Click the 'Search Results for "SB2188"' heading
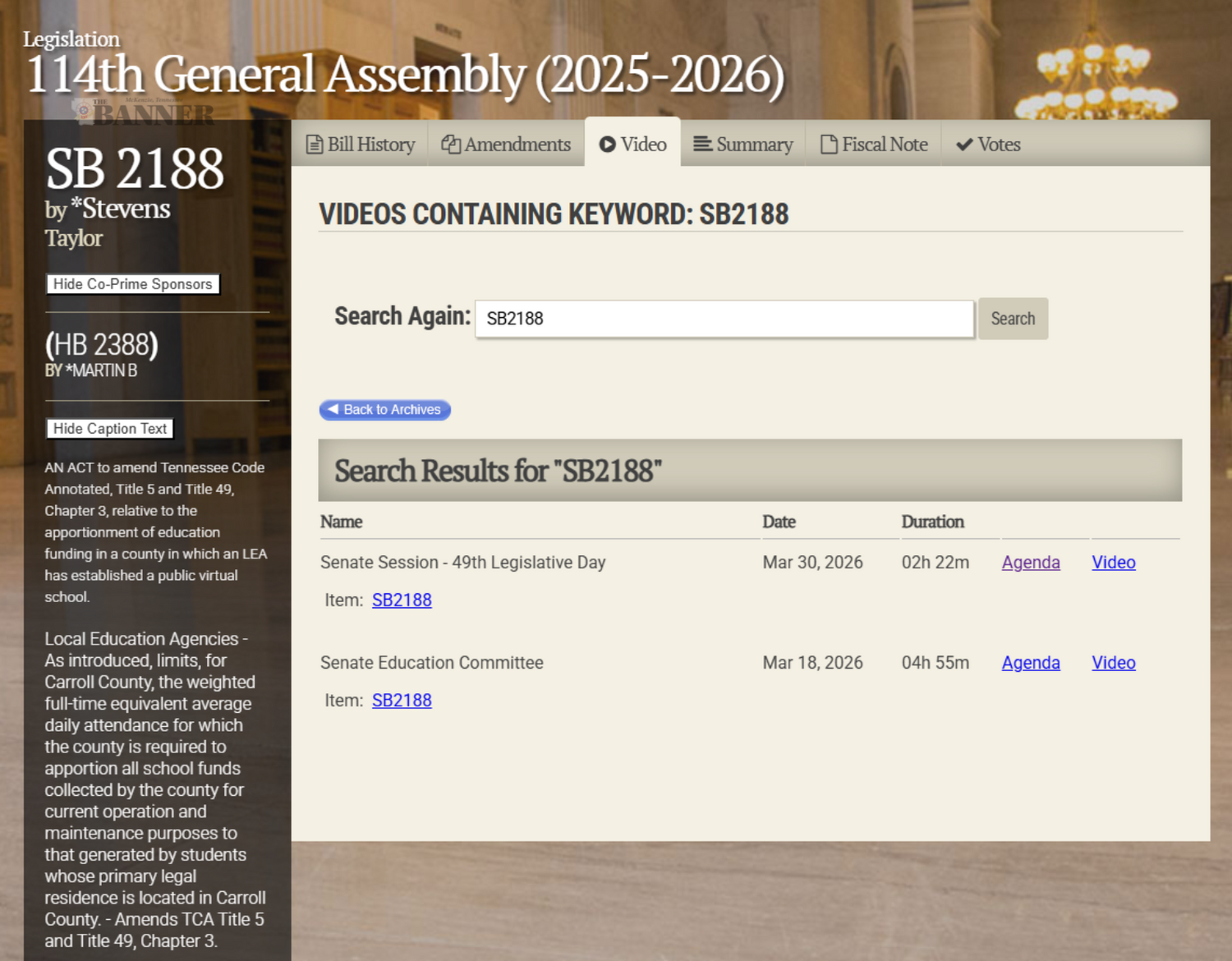 pos(498,471)
